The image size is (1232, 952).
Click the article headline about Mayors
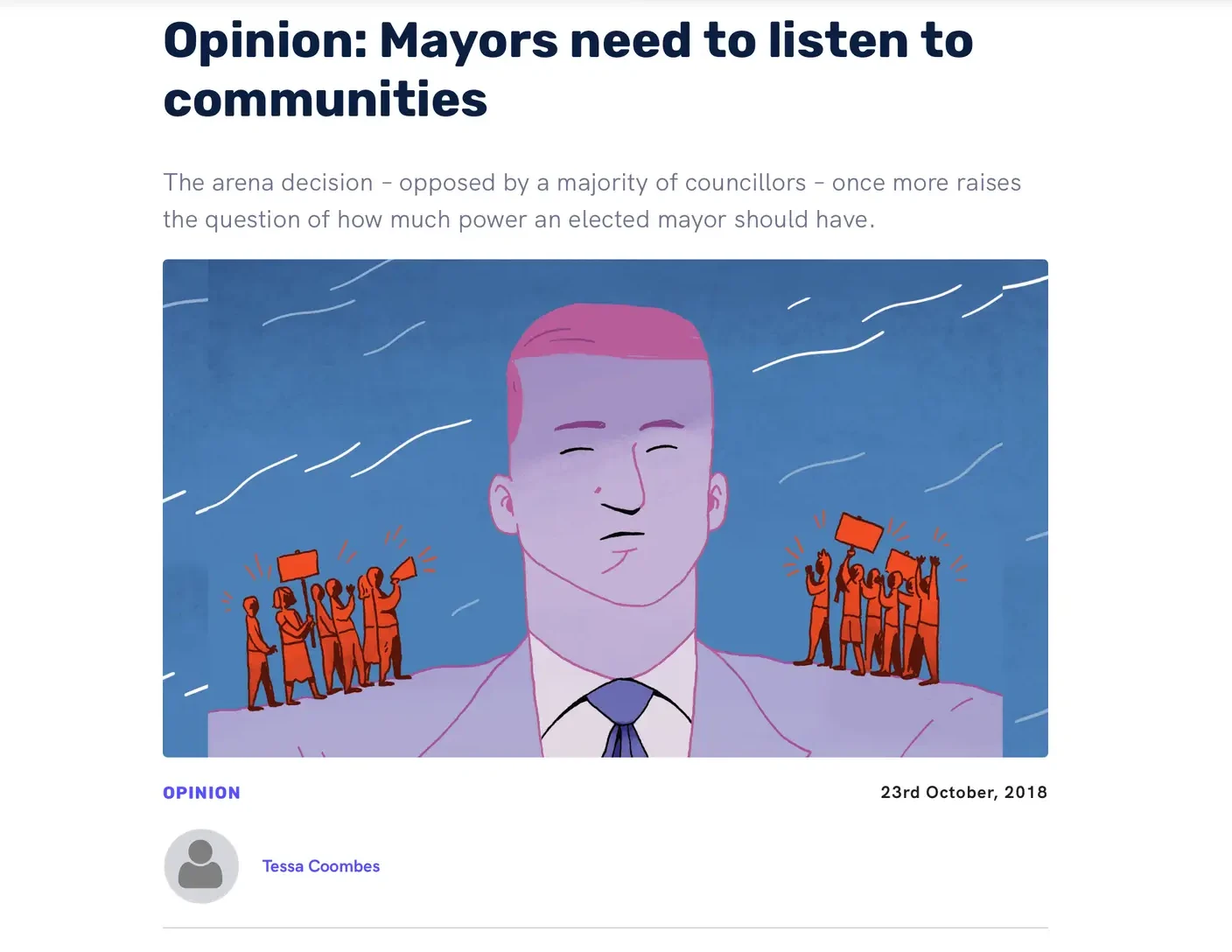click(x=568, y=69)
